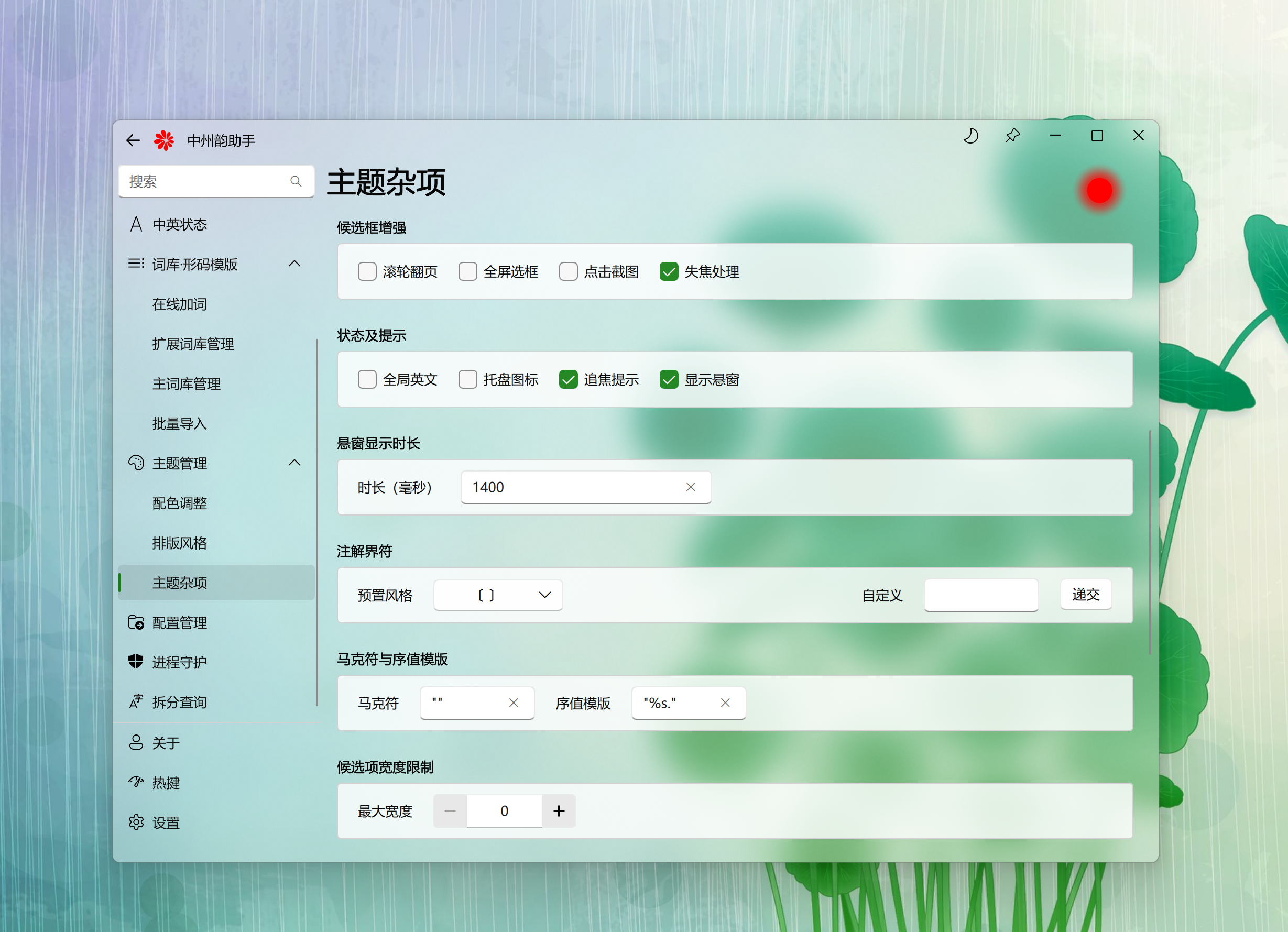This screenshot has height=932, width=1288.
Task: Enable 滚轮翻页 checkbox
Action: 367,271
